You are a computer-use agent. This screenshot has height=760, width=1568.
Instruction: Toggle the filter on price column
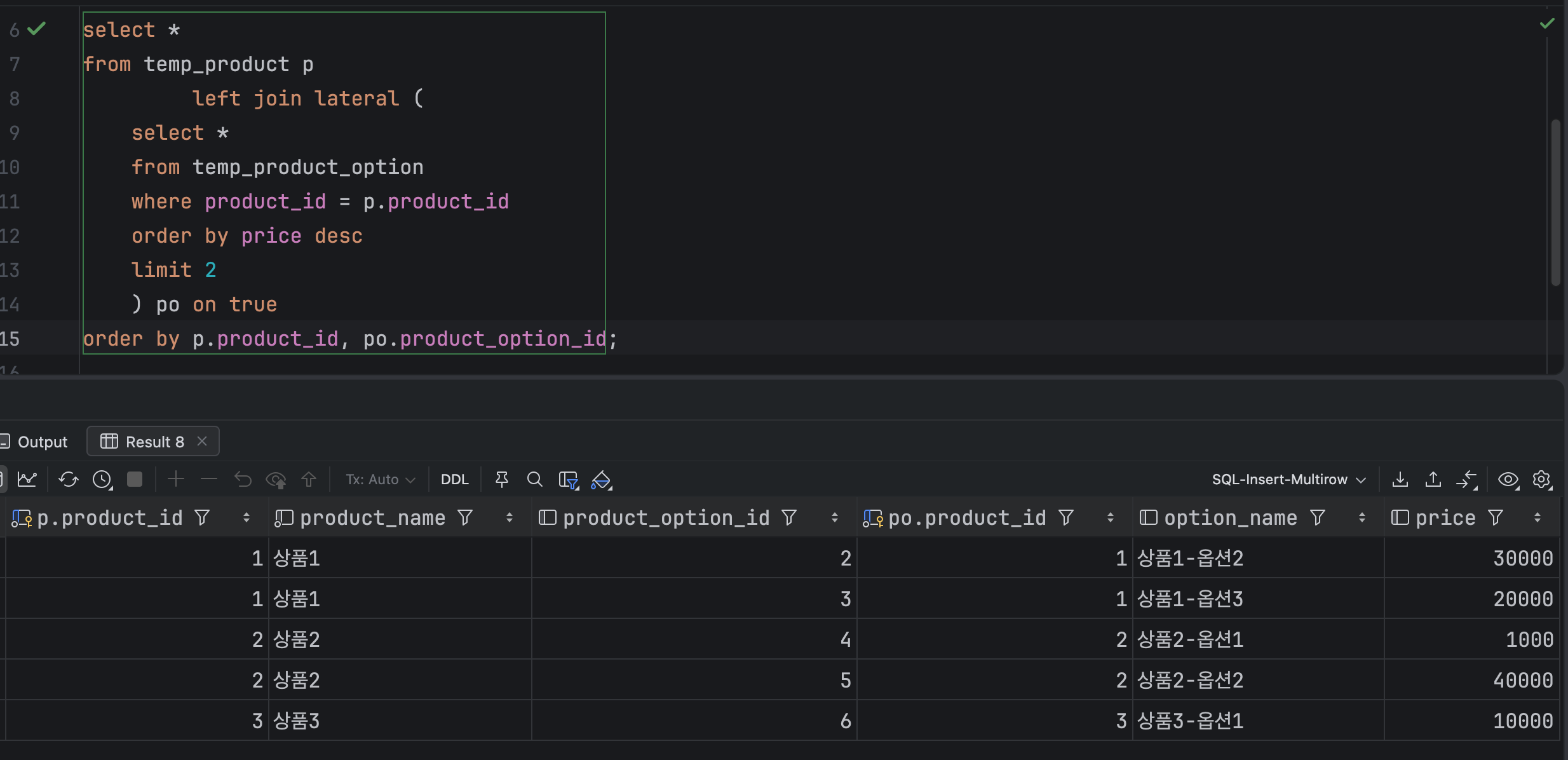pyautogui.click(x=1496, y=518)
